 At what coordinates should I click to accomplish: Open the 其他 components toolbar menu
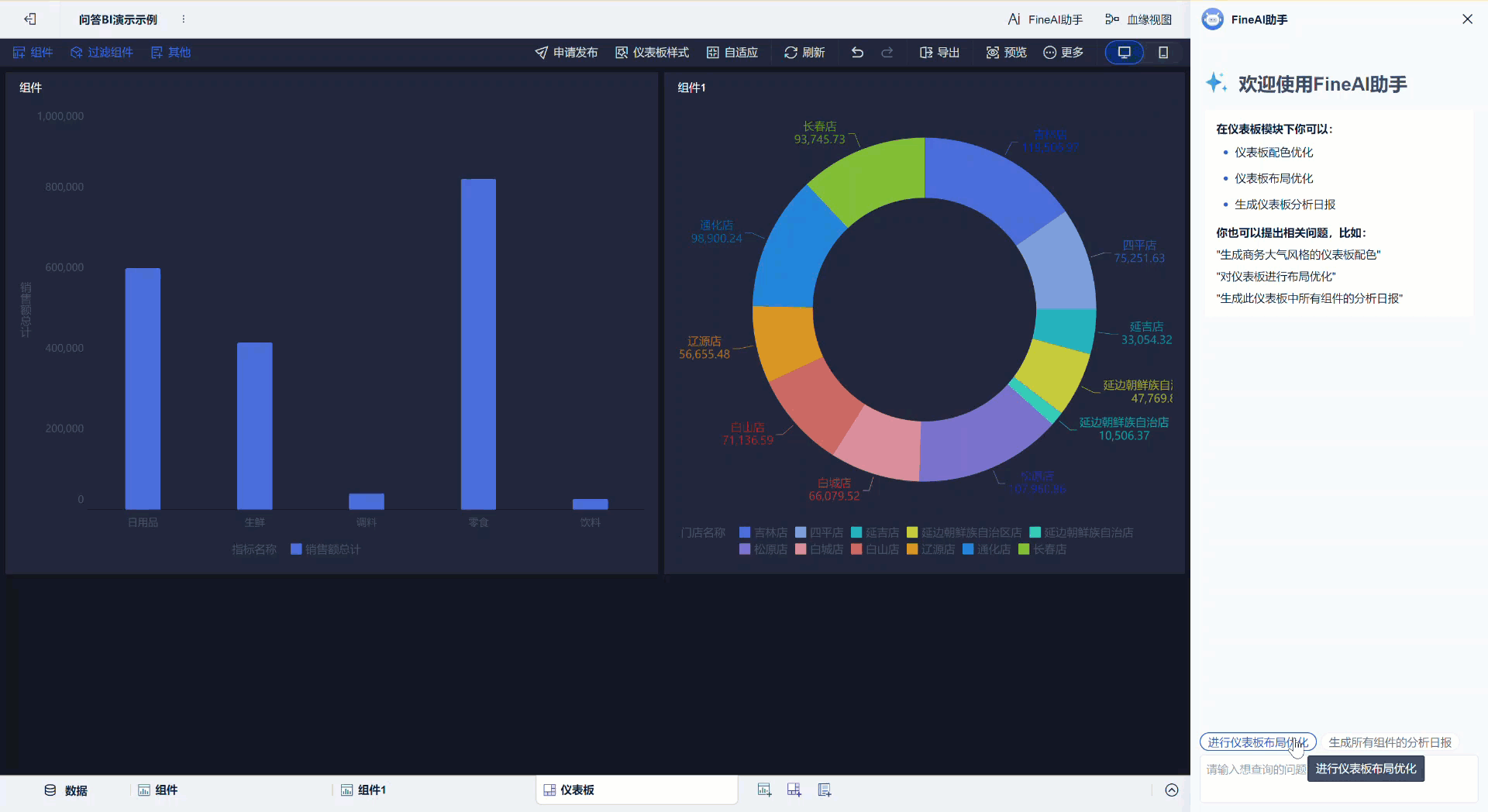click(170, 53)
